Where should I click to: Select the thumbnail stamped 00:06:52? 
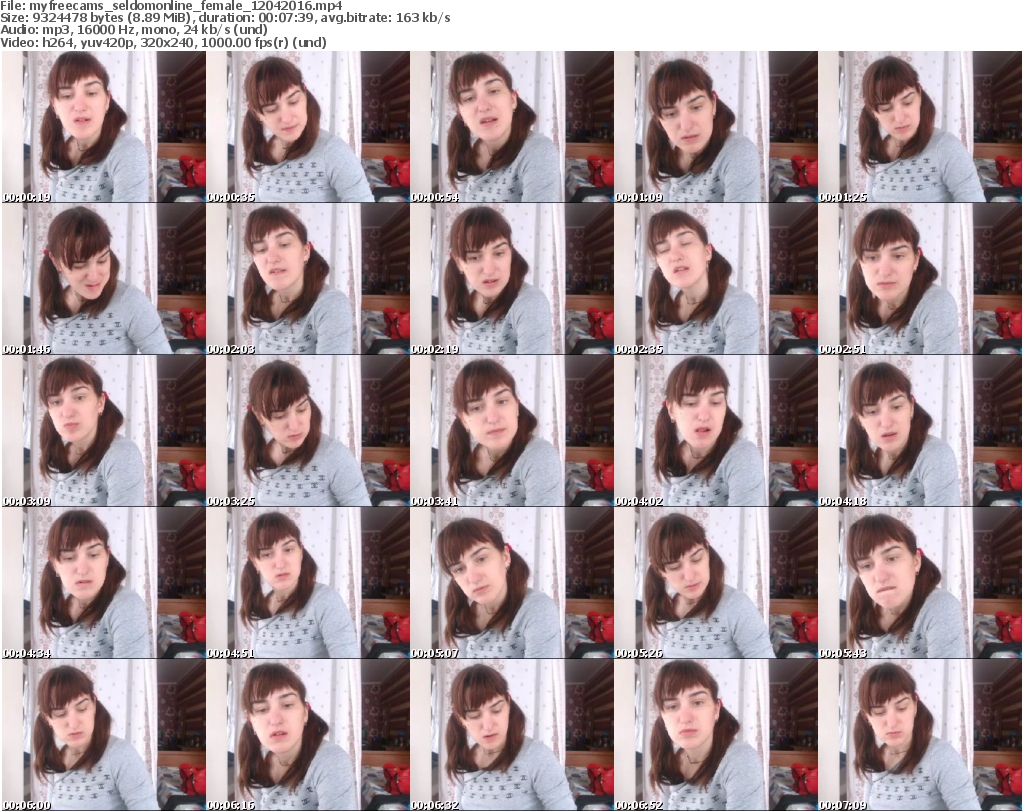716,735
